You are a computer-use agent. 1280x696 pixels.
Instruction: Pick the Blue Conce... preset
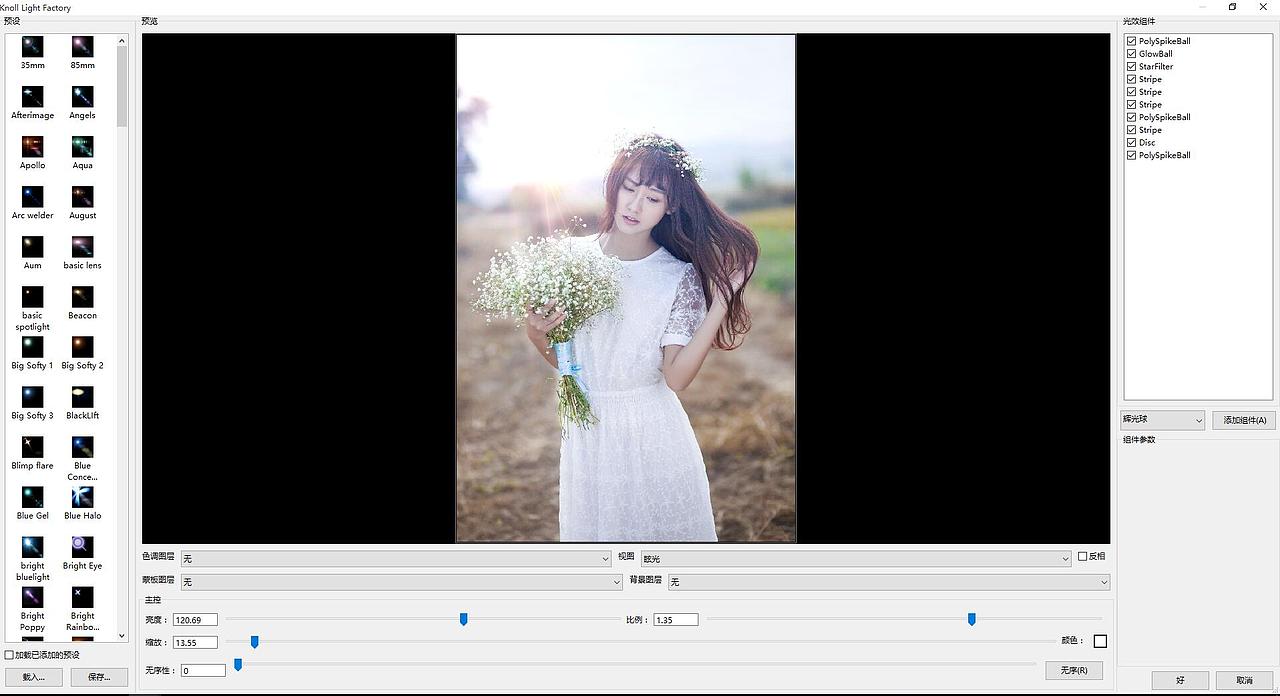click(82, 446)
